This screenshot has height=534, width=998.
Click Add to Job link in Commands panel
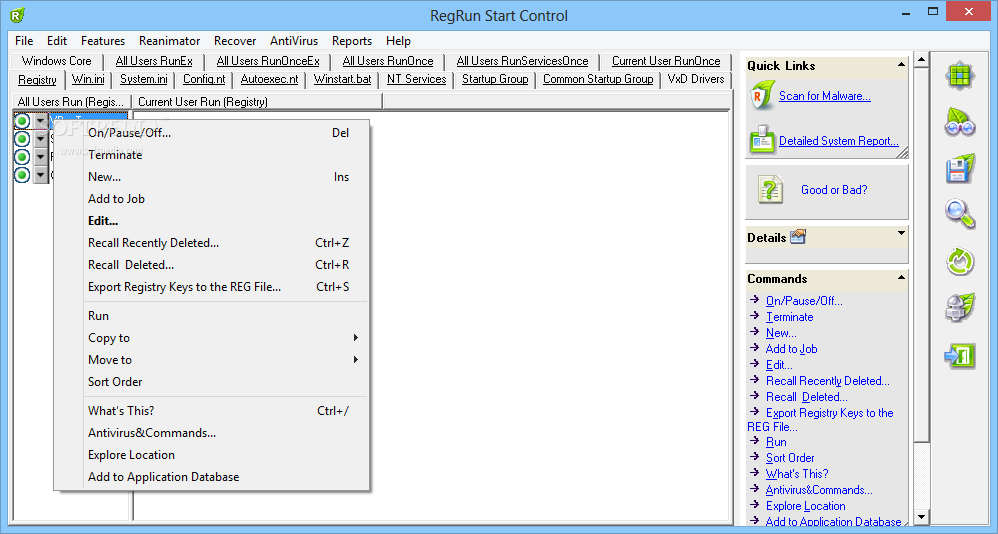coord(791,349)
